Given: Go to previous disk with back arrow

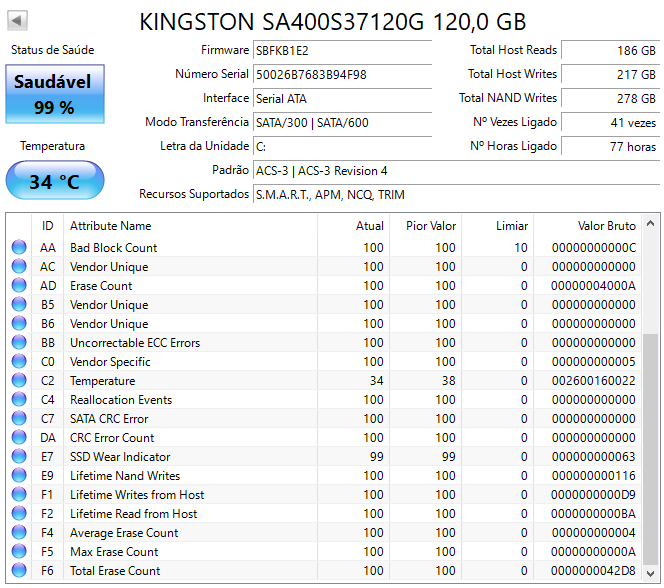Looking at the screenshot, I should tap(17, 20).
